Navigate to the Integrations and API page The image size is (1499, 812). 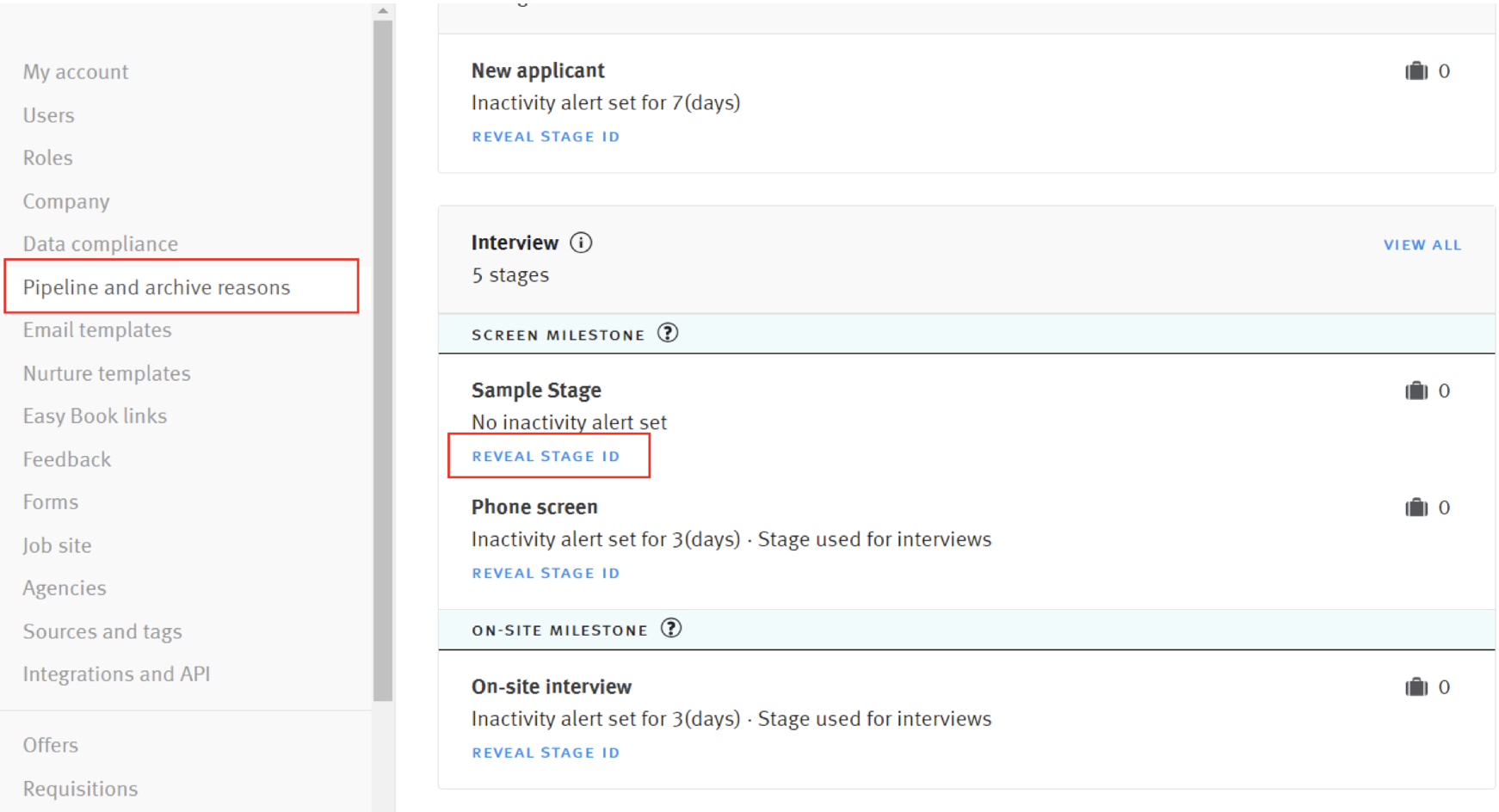click(116, 674)
